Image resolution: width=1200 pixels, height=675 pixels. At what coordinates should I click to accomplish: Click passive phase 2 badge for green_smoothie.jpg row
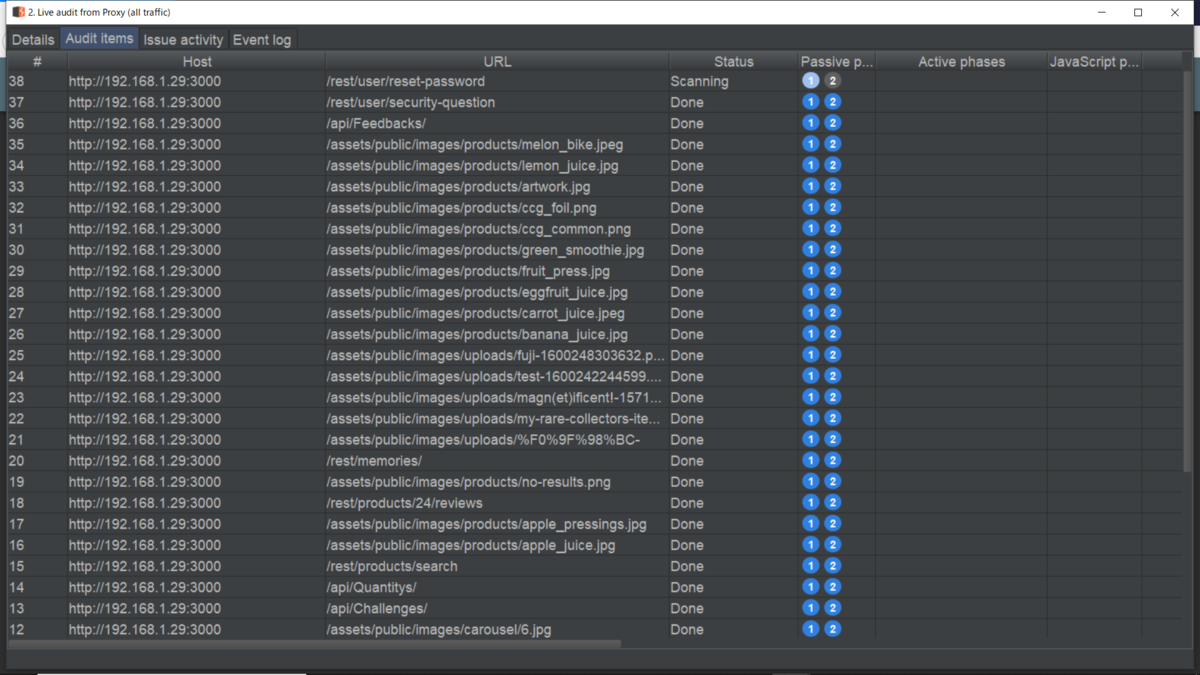tap(832, 249)
